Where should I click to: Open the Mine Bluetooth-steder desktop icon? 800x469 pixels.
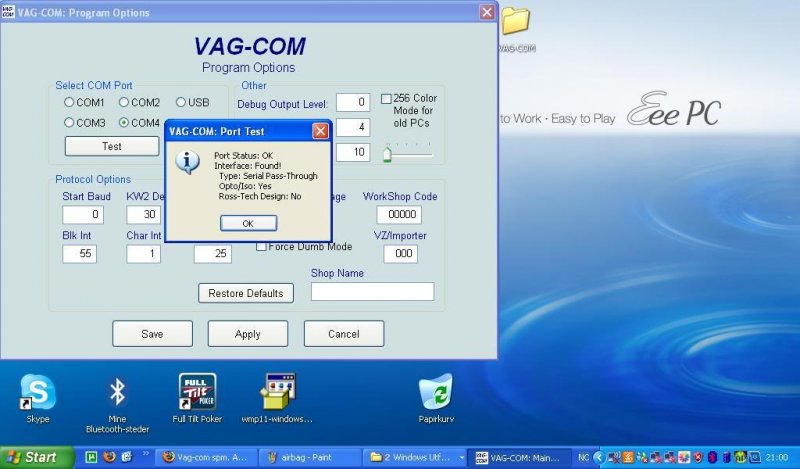pyautogui.click(x=117, y=392)
